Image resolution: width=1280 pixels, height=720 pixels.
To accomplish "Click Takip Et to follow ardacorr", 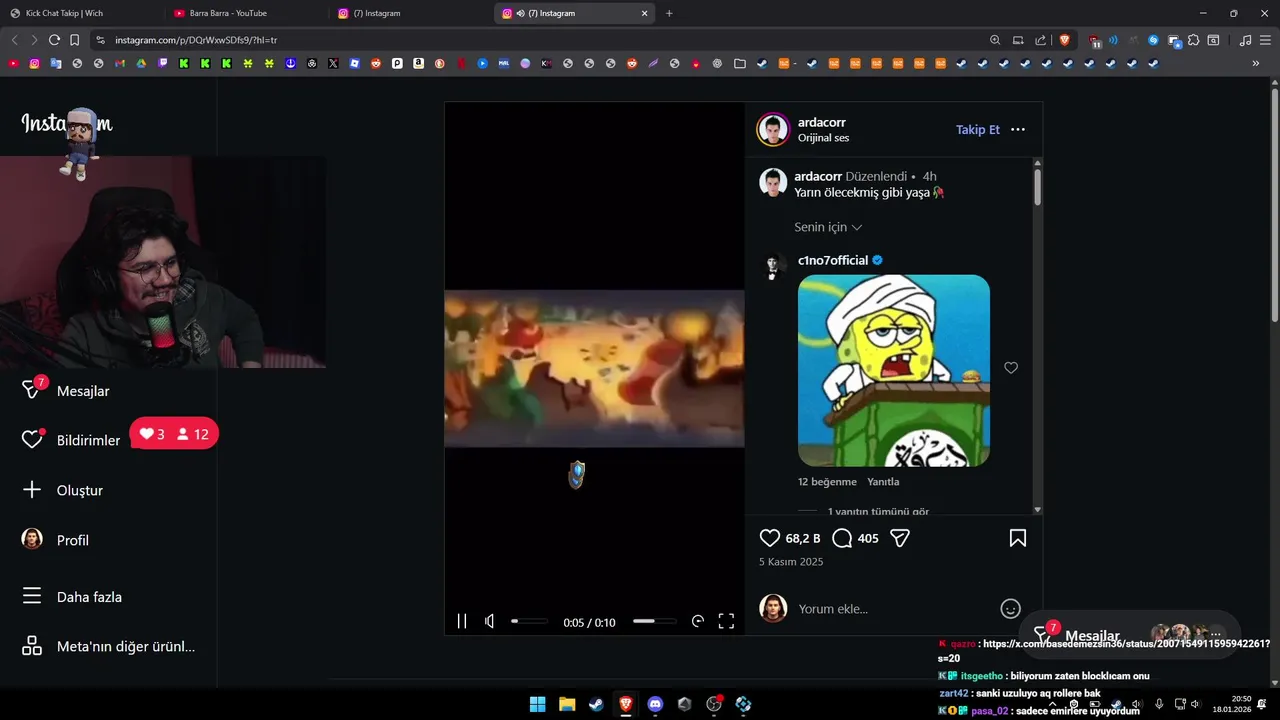I will point(978,129).
